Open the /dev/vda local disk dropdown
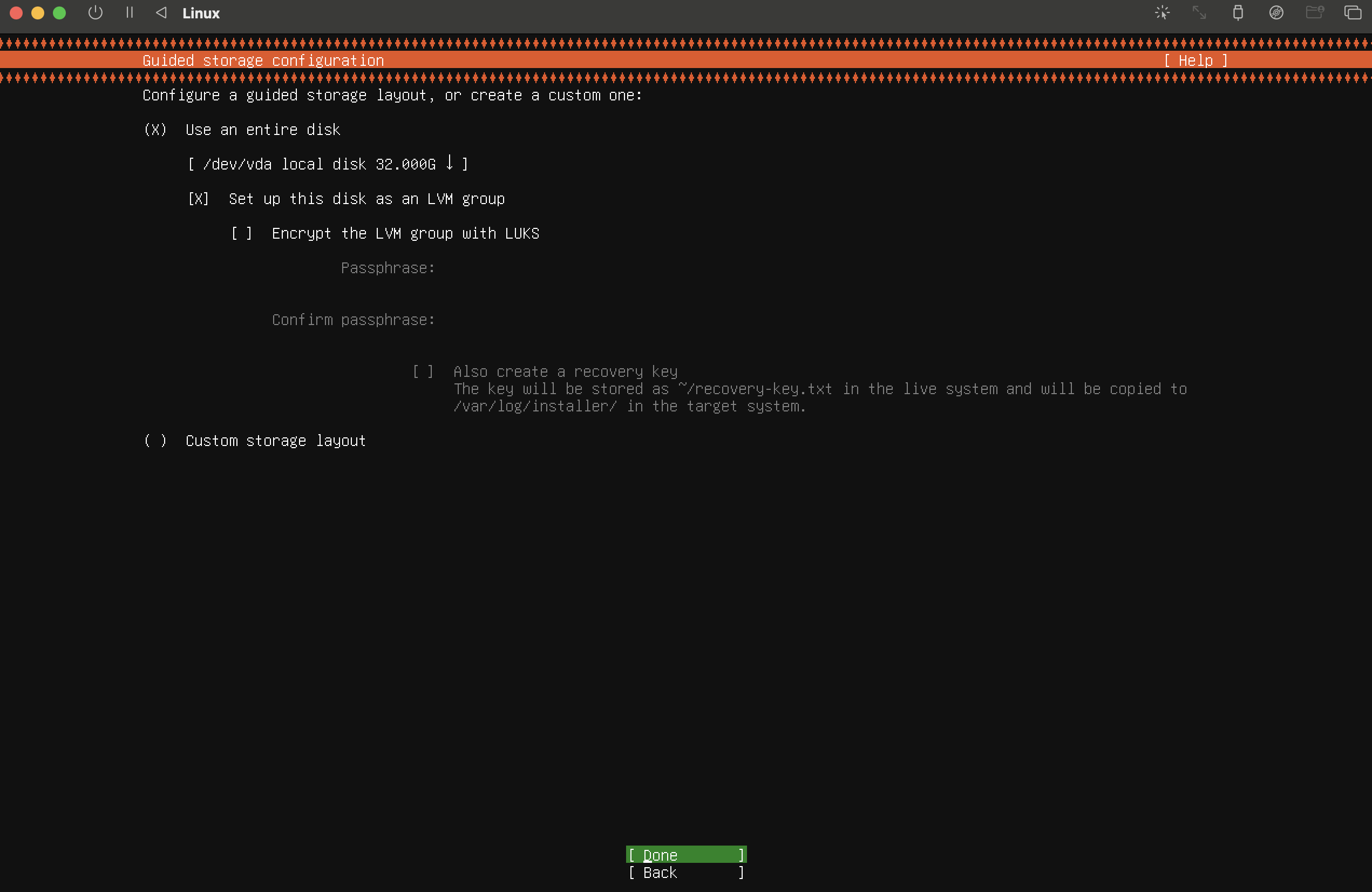Viewport: 1372px width, 892px height. pos(328,164)
